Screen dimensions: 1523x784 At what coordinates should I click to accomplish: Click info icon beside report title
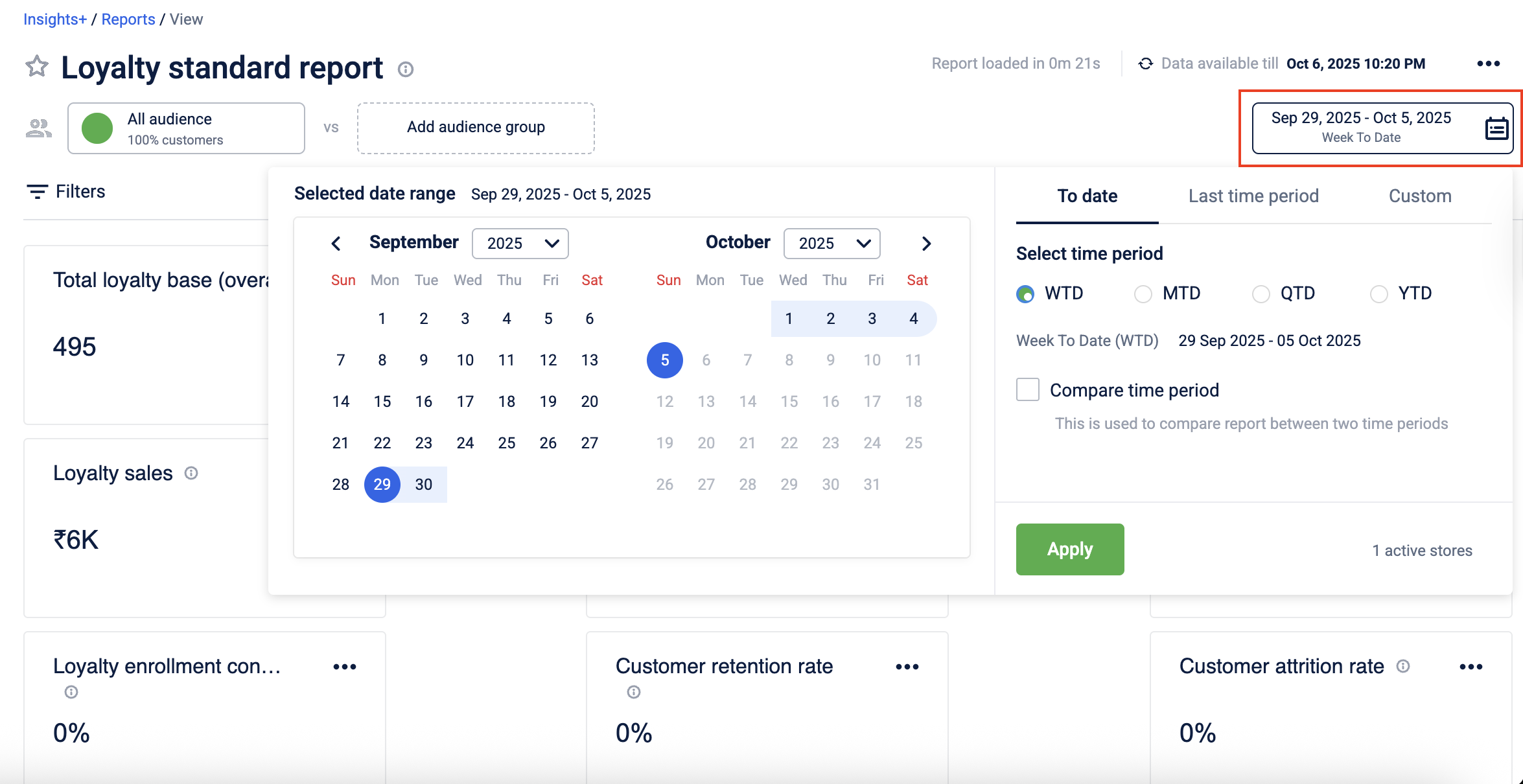pyautogui.click(x=406, y=69)
